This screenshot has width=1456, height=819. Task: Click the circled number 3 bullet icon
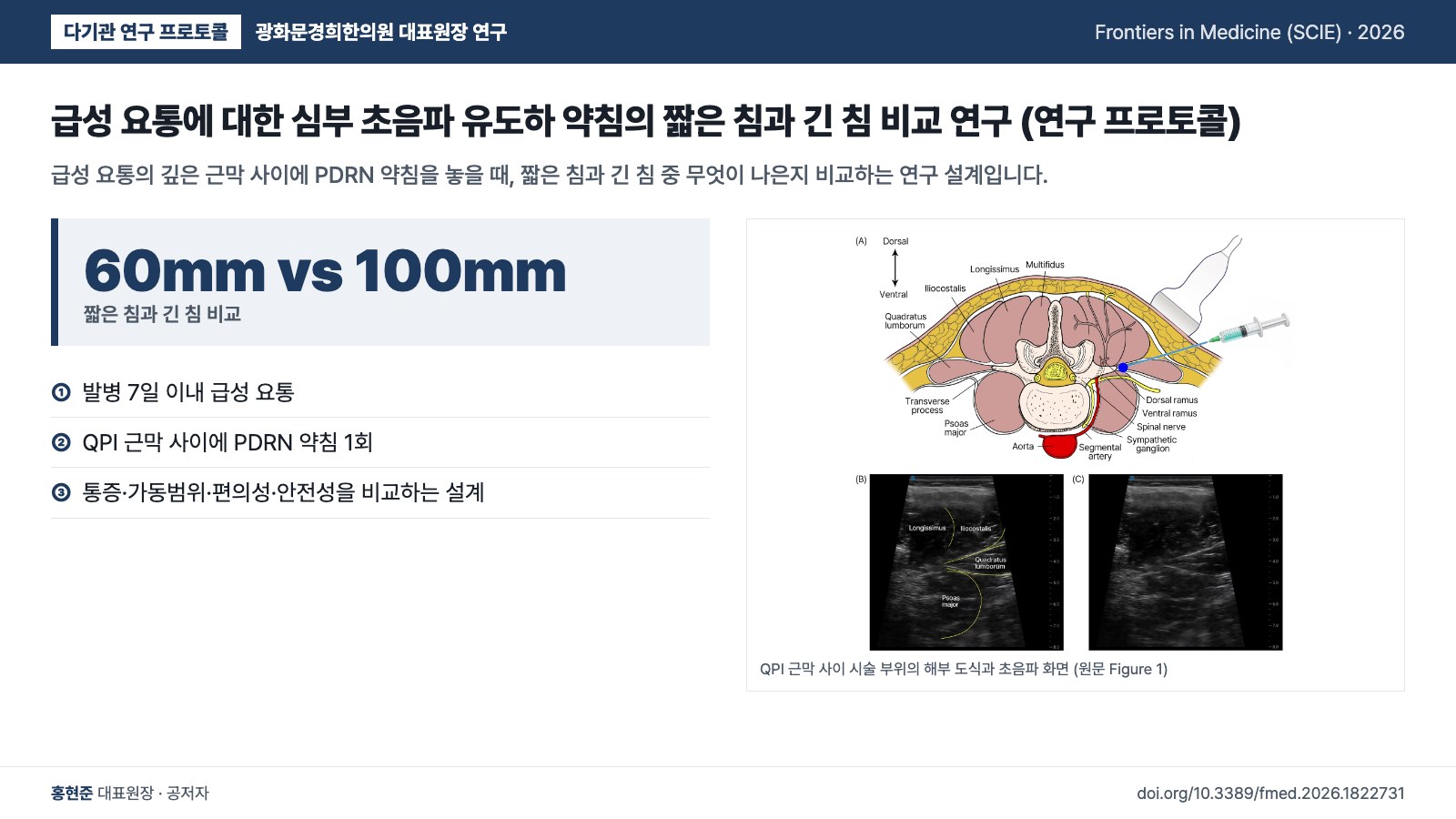pyautogui.click(x=61, y=492)
